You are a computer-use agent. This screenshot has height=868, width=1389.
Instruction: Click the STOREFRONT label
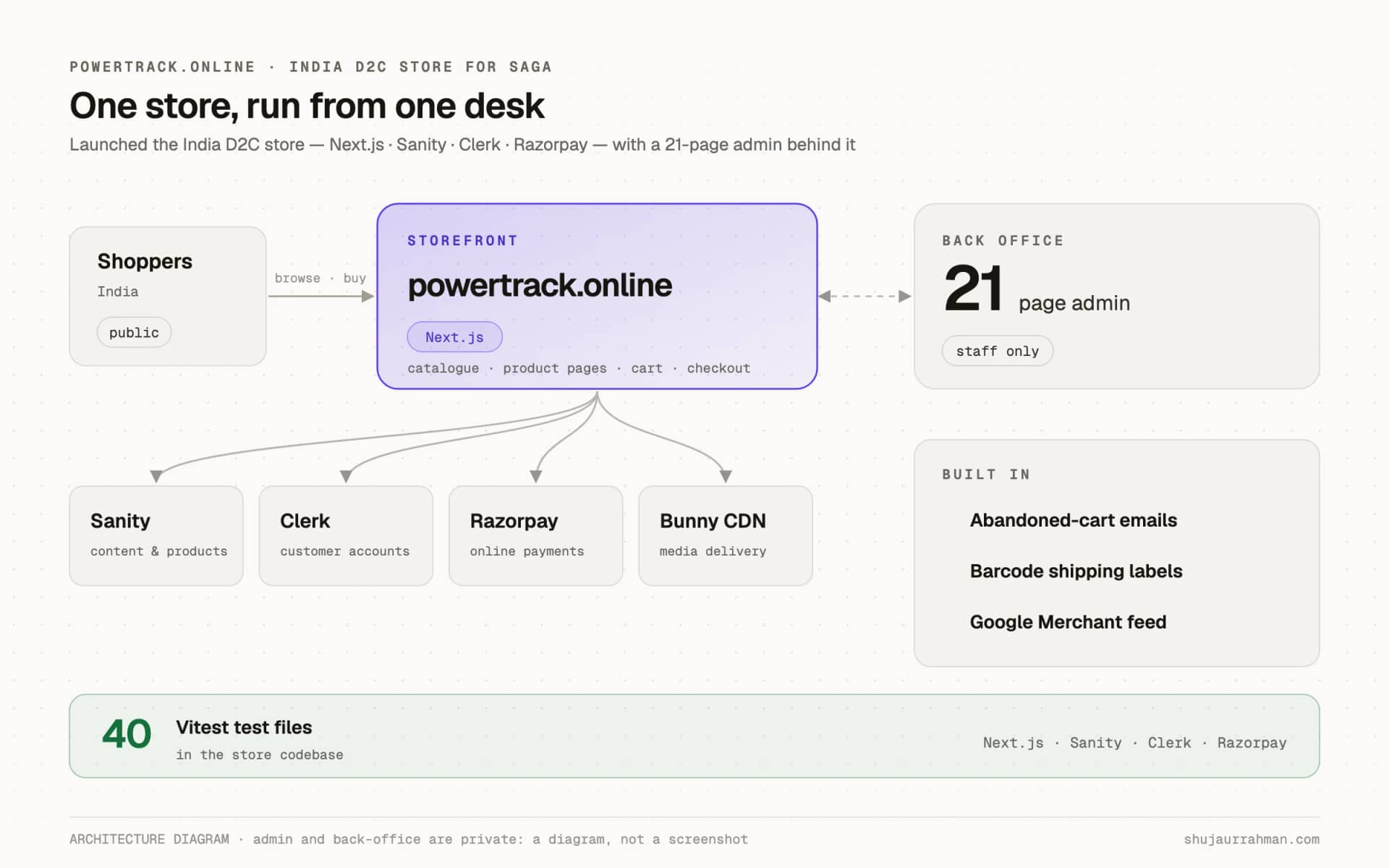click(x=462, y=241)
